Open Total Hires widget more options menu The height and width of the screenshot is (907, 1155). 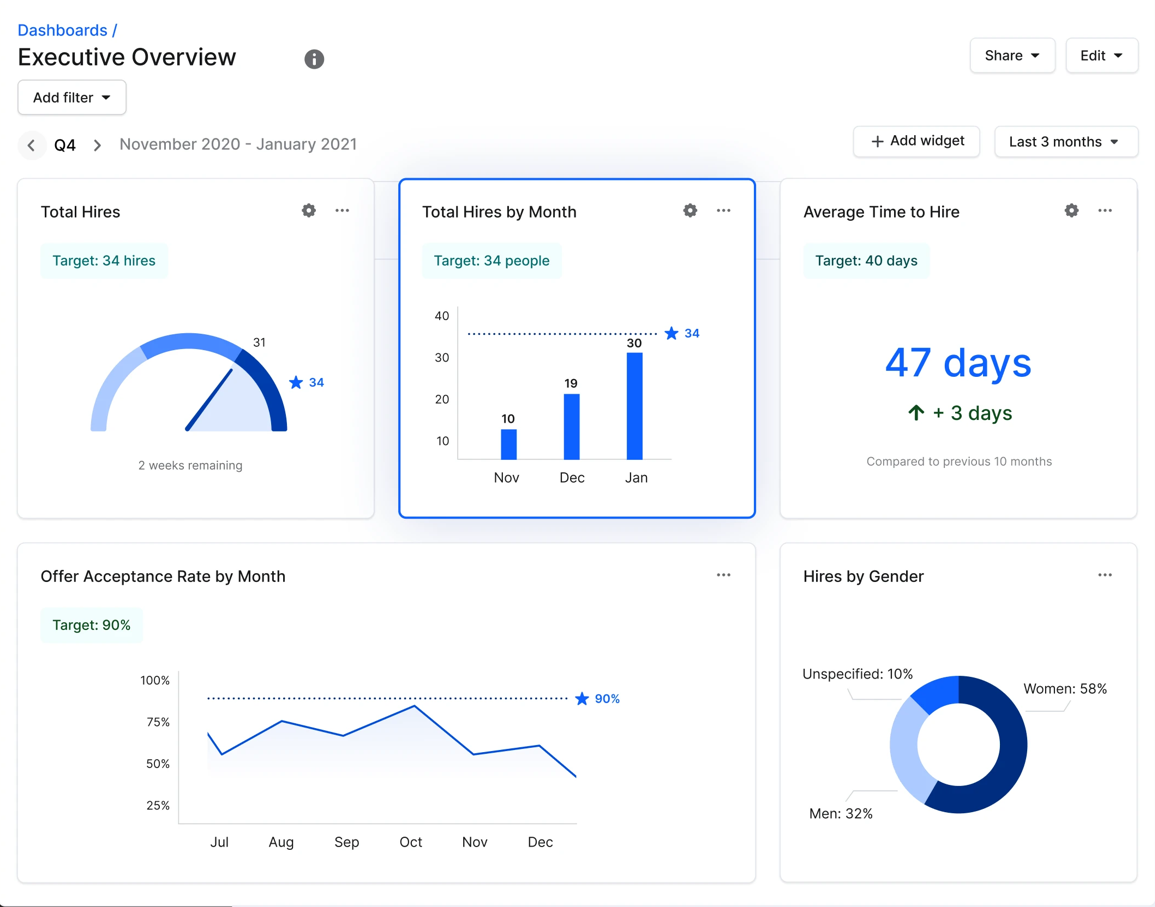coord(343,211)
